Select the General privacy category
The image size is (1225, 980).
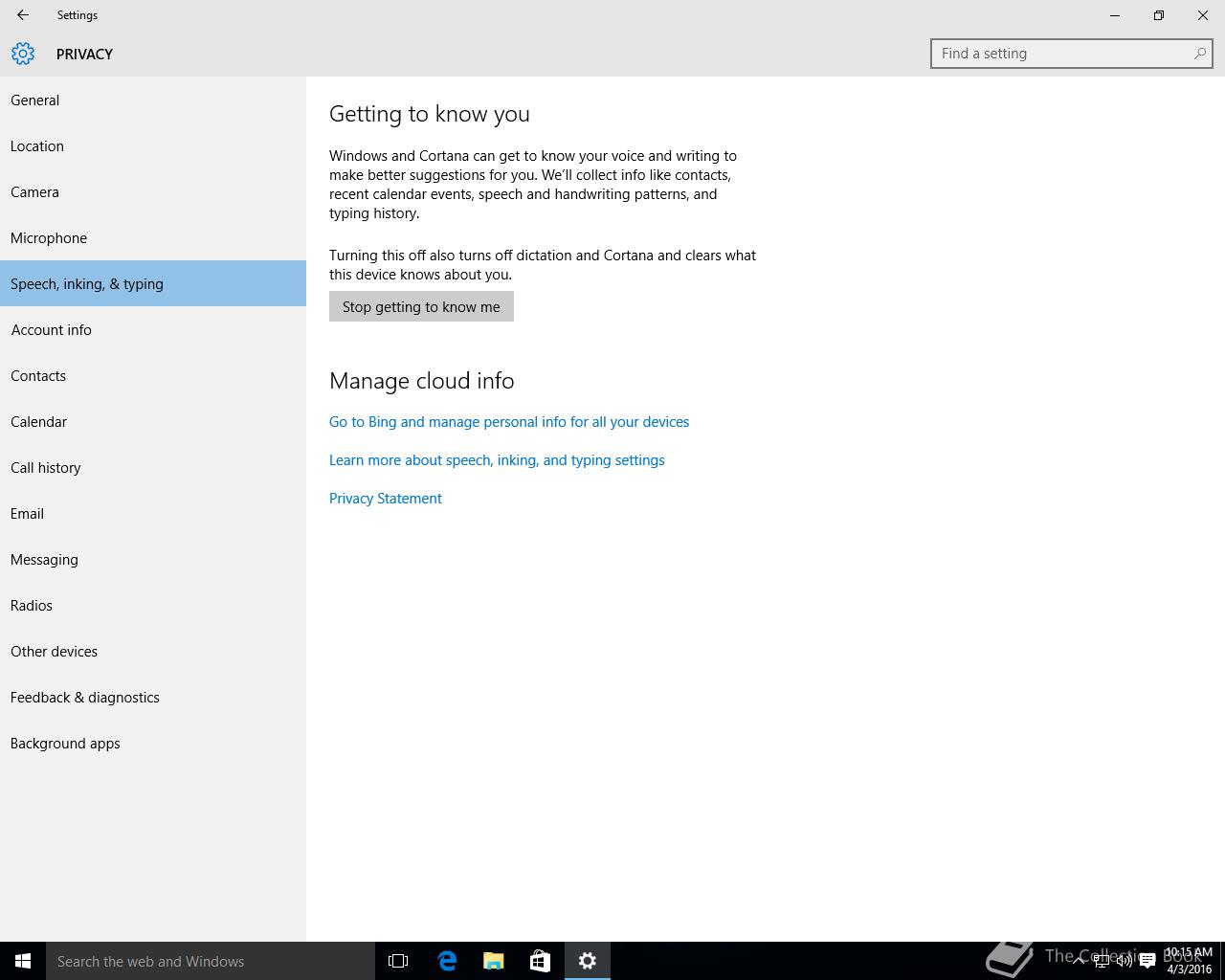(153, 100)
